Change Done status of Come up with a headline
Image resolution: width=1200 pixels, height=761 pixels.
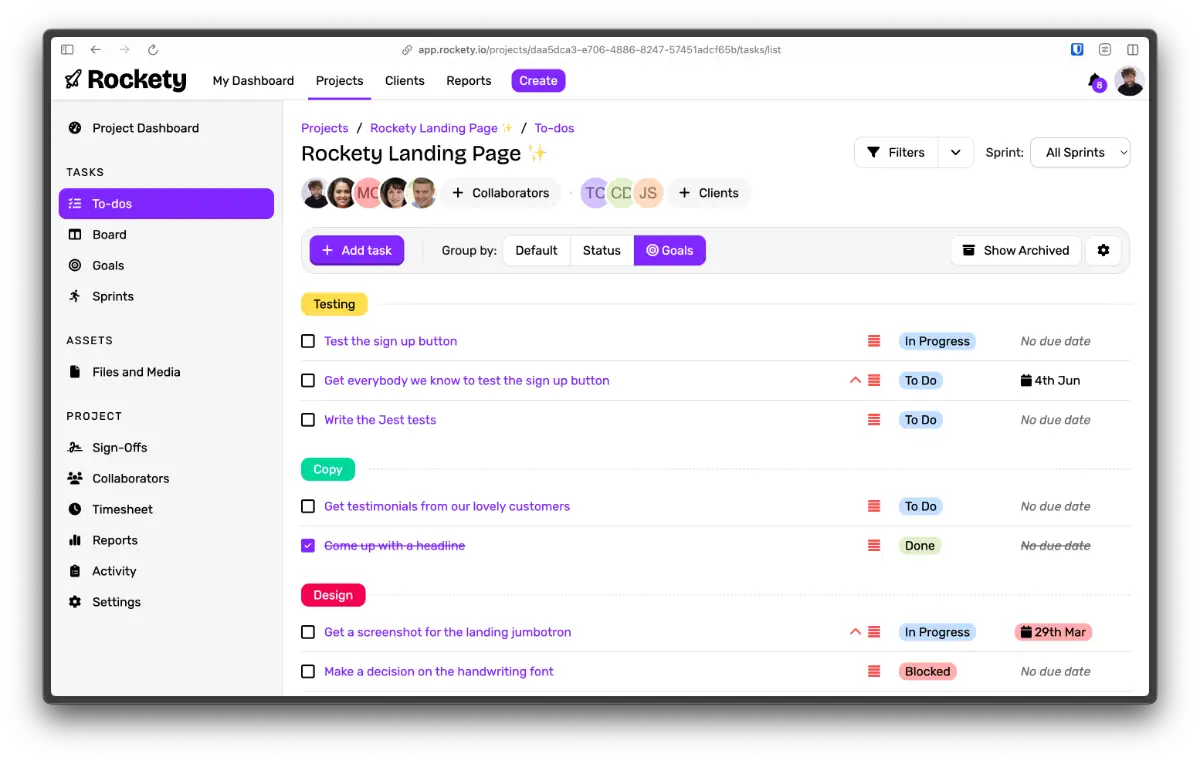click(x=920, y=546)
